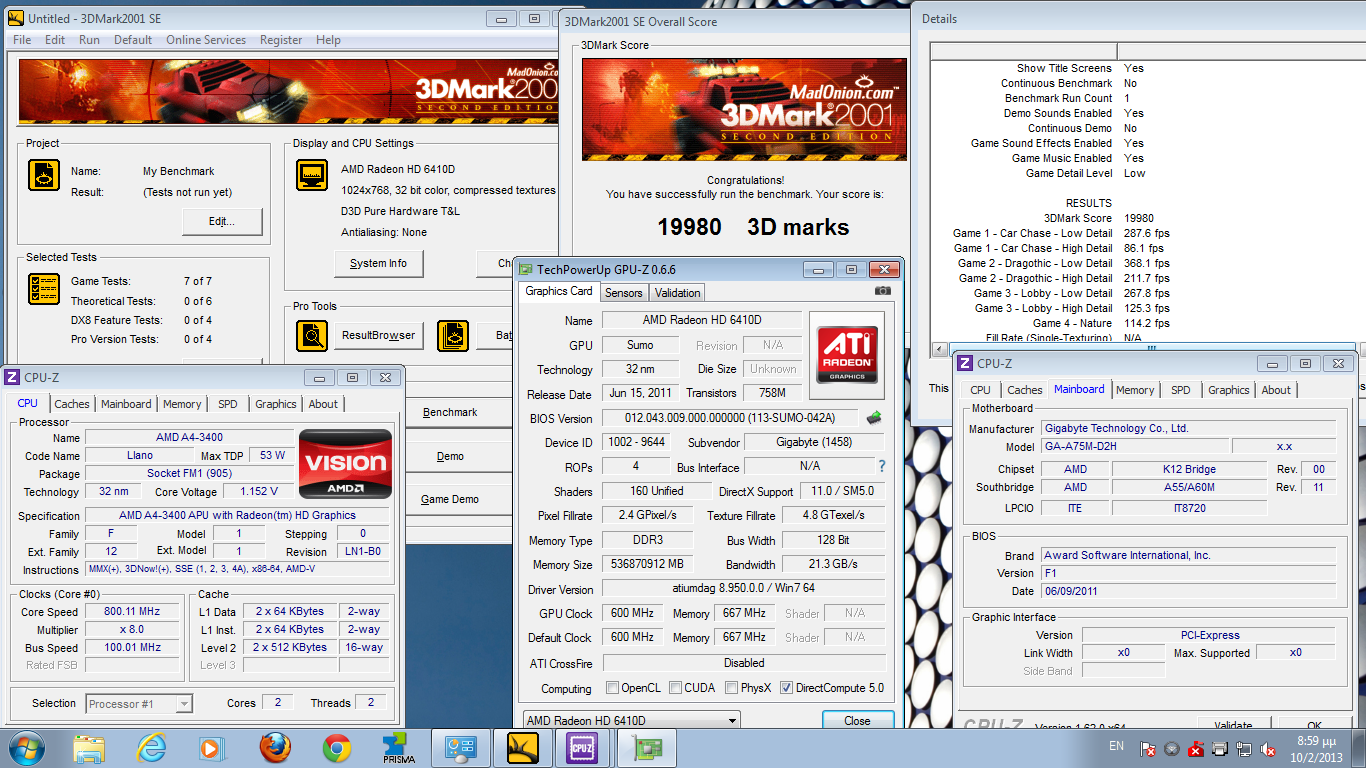Screen dimensions: 1366x768
Task: Open the Register menu in 3DMark
Action: click(x=281, y=40)
